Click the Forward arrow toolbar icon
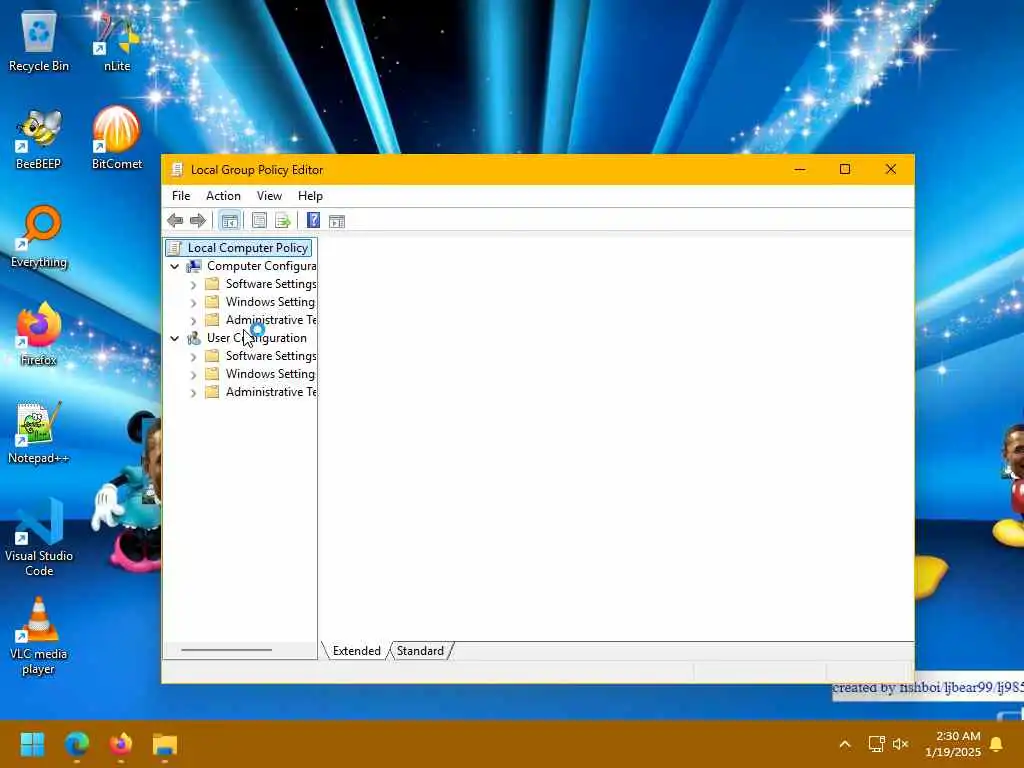 (197, 221)
